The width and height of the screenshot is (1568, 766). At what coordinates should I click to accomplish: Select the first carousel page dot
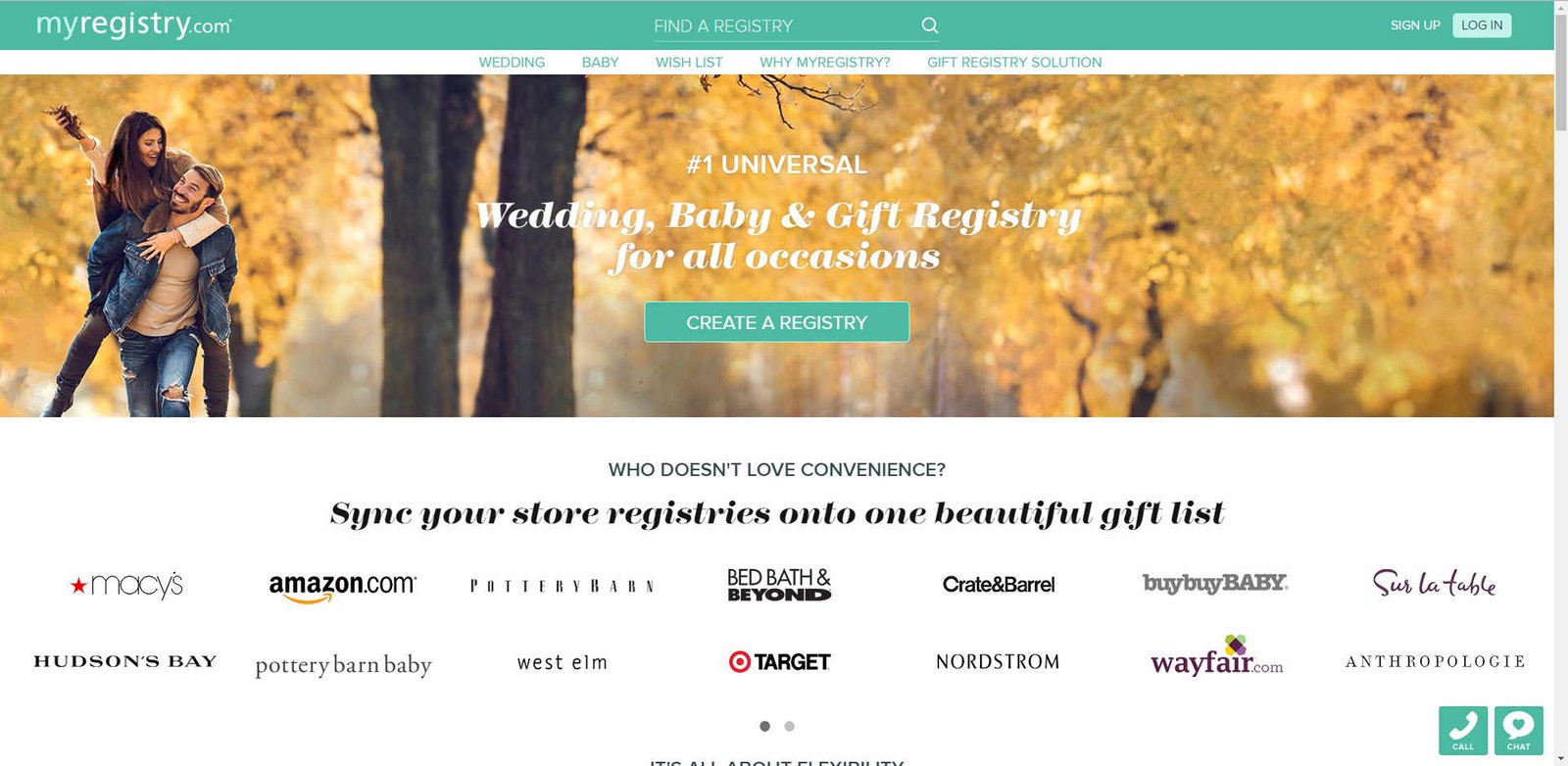coord(764,726)
